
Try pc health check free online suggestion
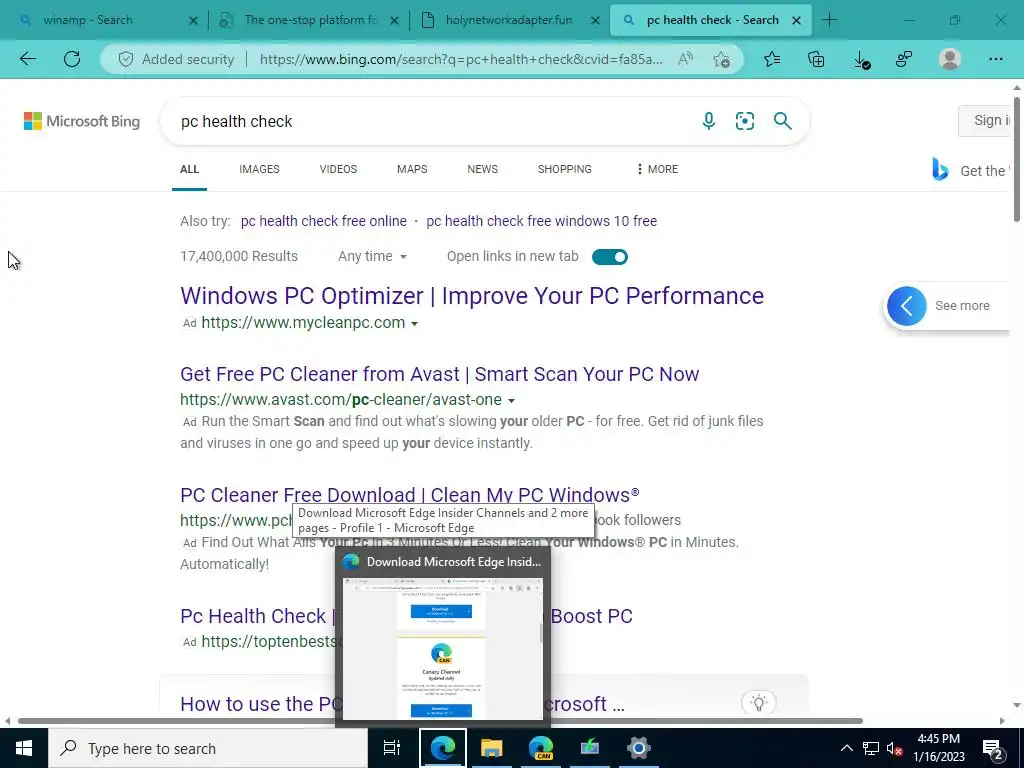point(324,221)
